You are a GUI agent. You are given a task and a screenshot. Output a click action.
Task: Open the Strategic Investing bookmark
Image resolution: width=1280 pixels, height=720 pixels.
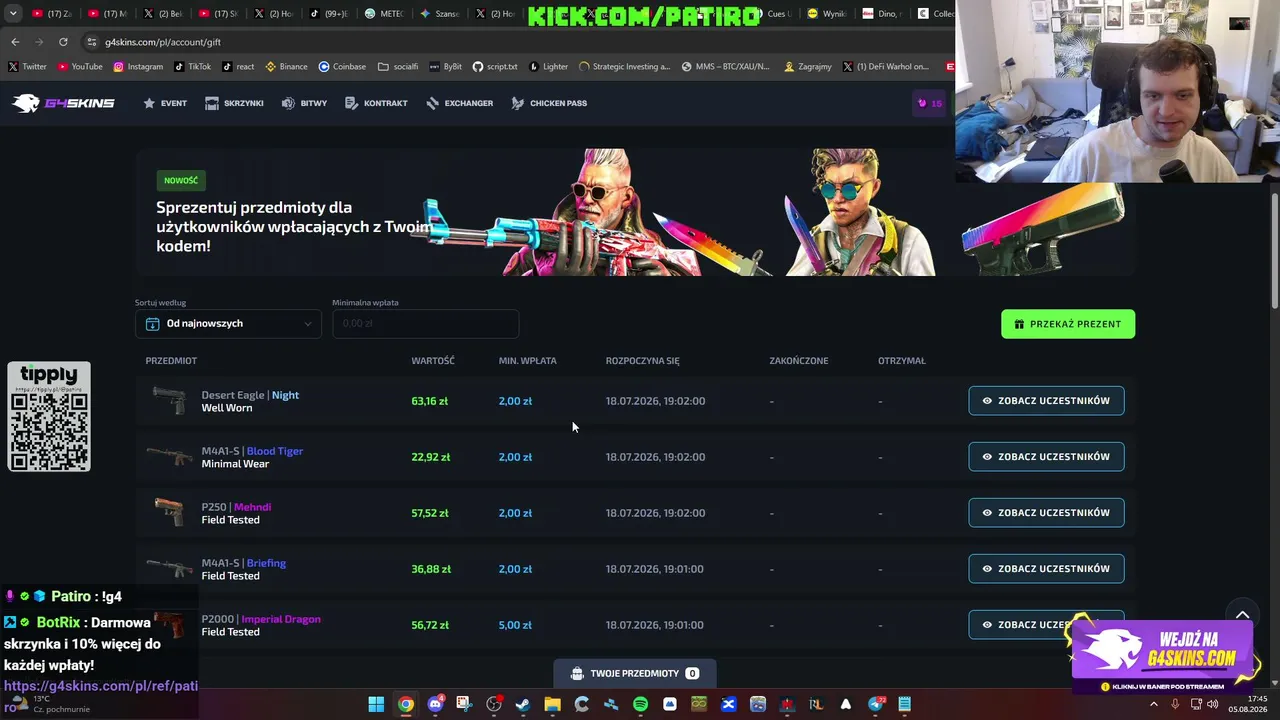pos(624,67)
